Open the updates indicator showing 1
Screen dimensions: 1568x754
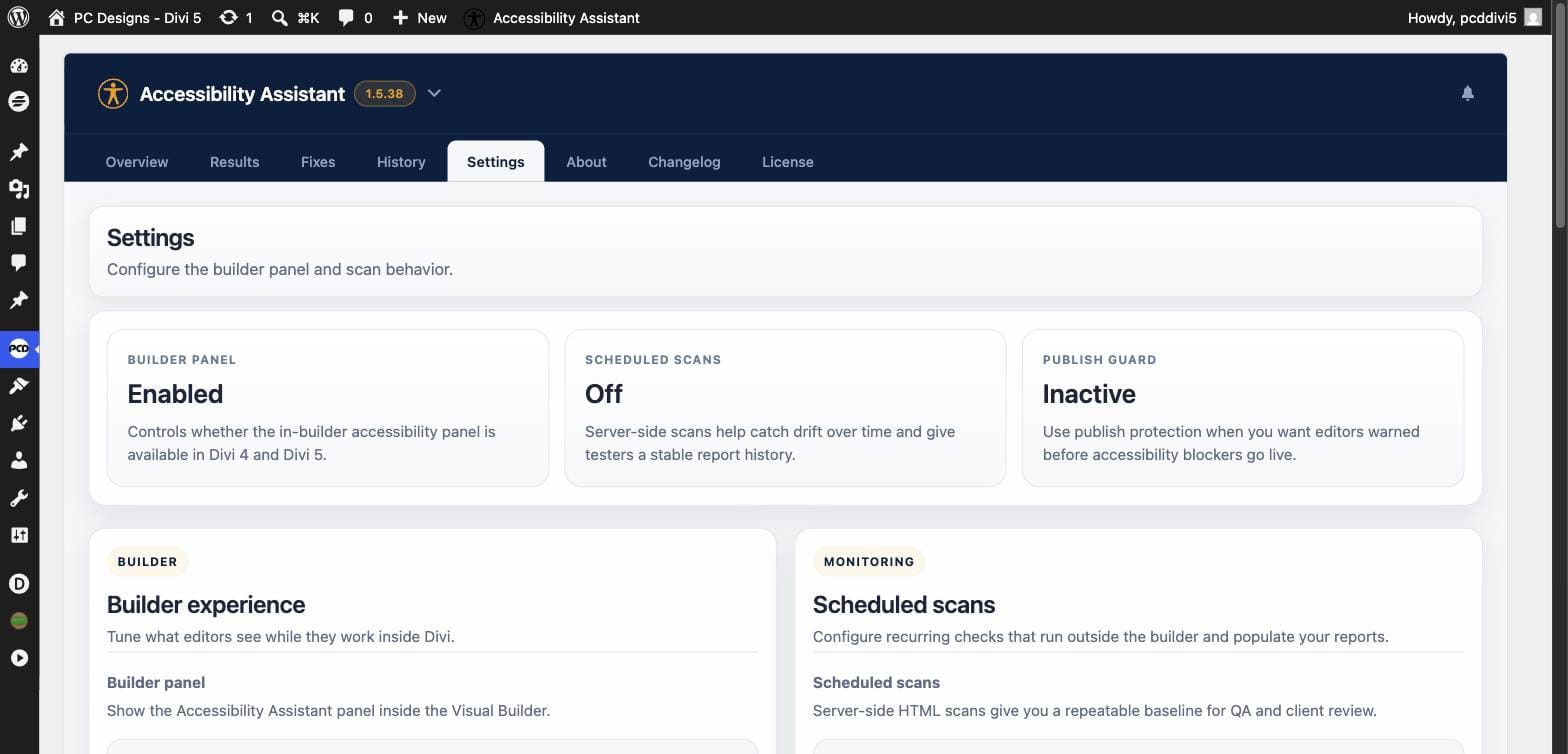pyautogui.click(x=236, y=17)
